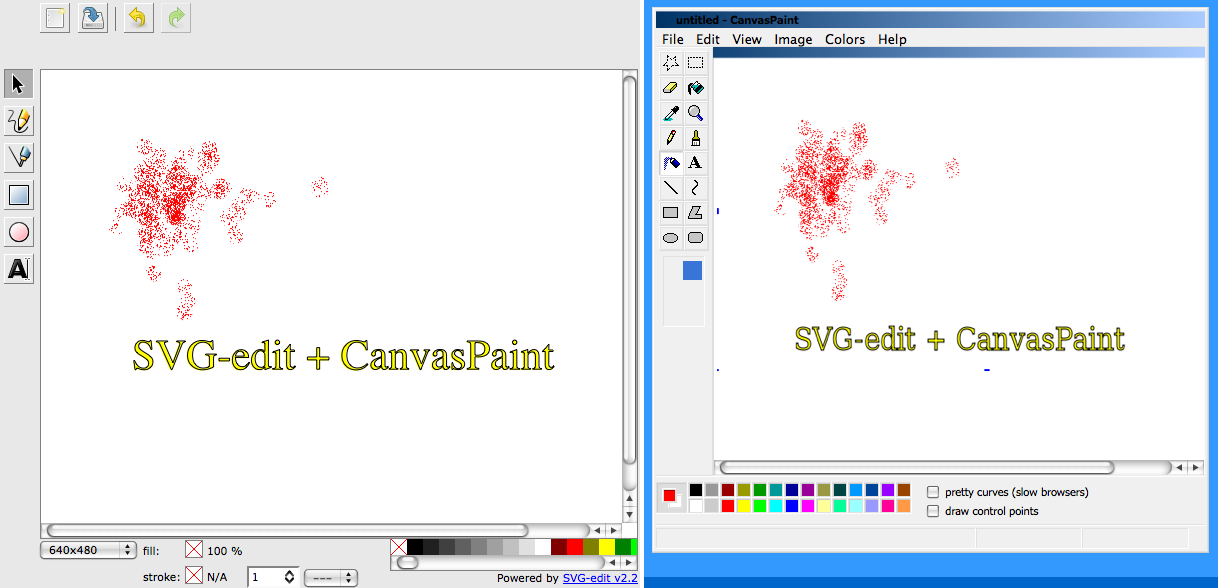Pick the black swatch in SVG-edit palette
The image size is (1218, 588).
[x=415, y=547]
